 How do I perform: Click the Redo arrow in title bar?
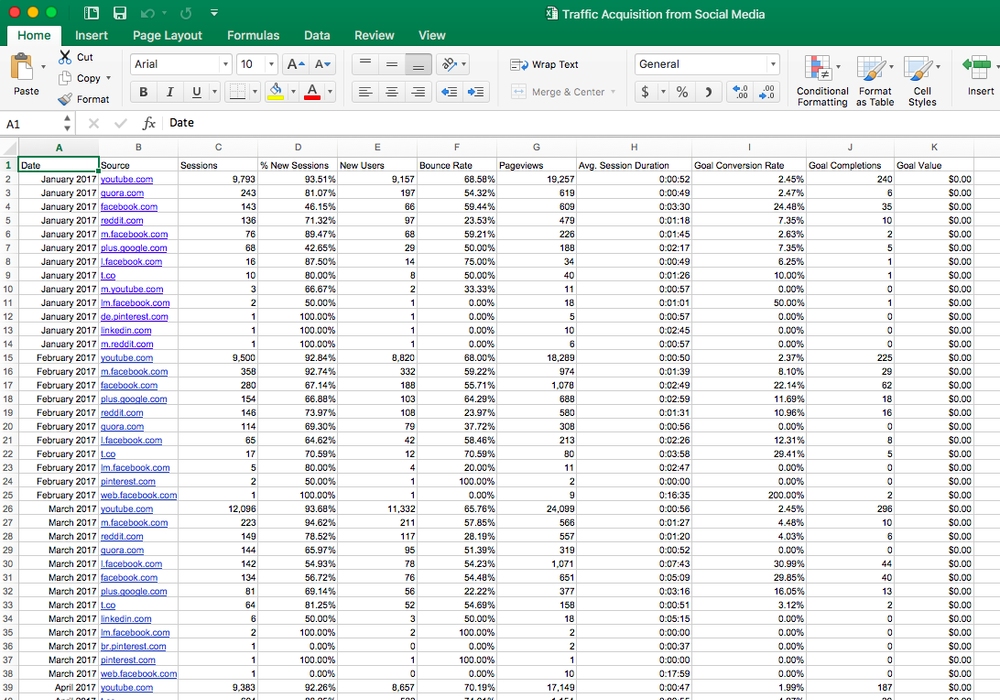(x=186, y=13)
